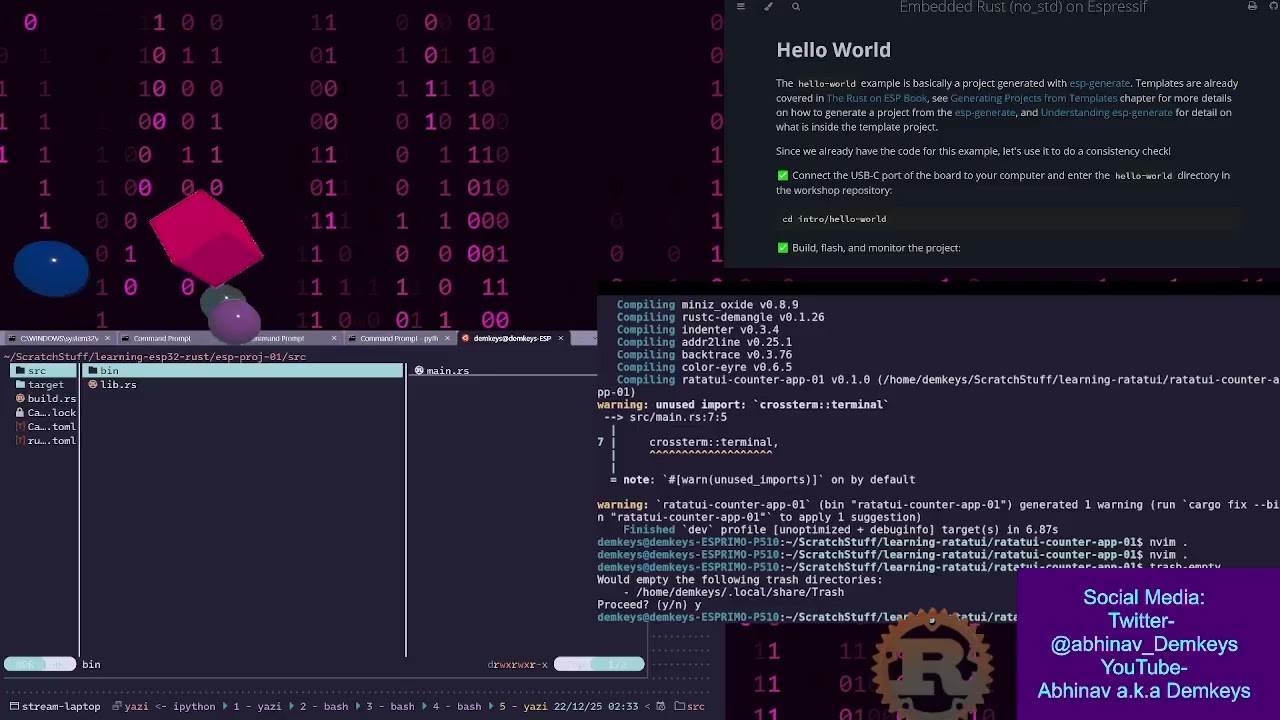The image size is (1280, 720).
Task: Click the cd intro/hello-world code block
Action: tap(1008, 219)
